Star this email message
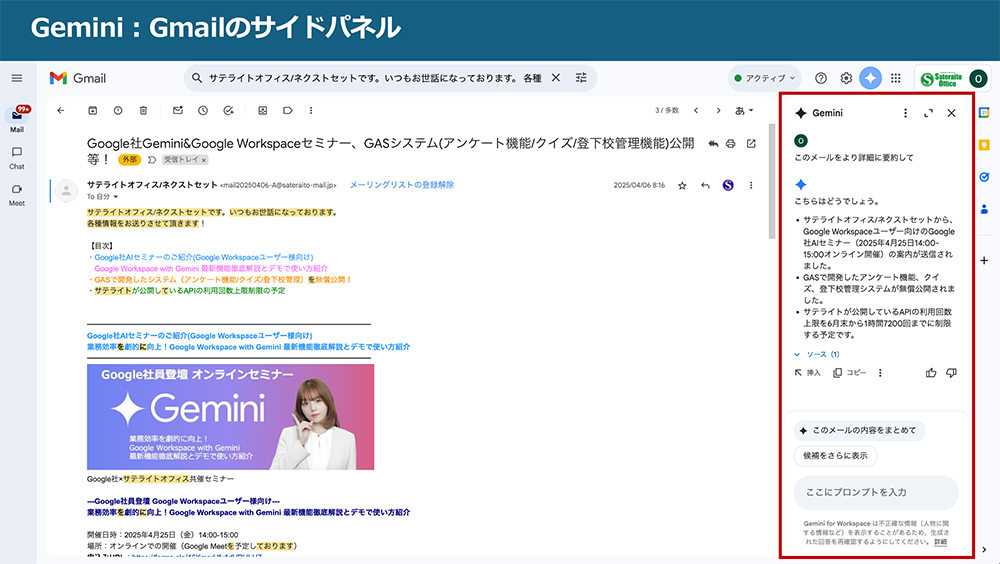The height and width of the screenshot is (564, 1000). pos(682,185)
